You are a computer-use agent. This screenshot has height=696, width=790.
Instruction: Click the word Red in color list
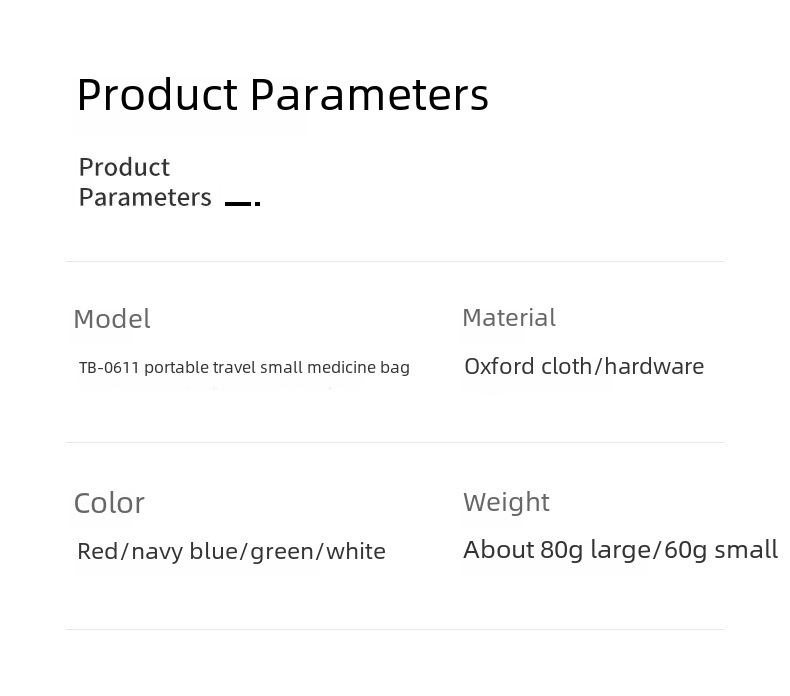pyautogui.click(x=97, y=551)
